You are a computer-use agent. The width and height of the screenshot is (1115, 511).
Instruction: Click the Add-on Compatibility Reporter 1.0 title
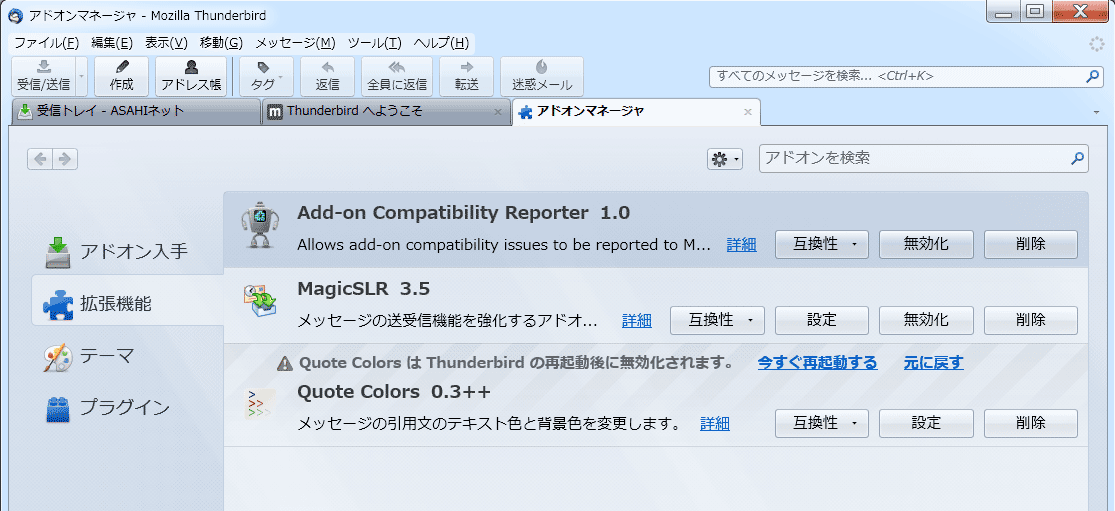coord(464,213)
